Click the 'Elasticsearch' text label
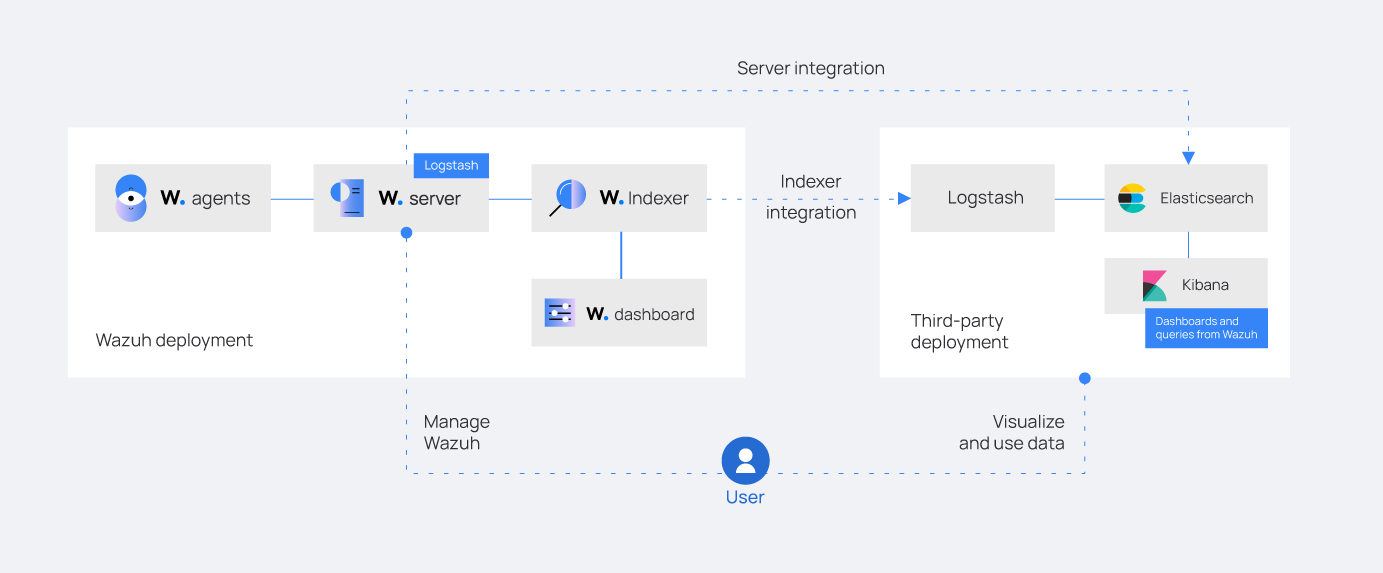 [1206, 198]
